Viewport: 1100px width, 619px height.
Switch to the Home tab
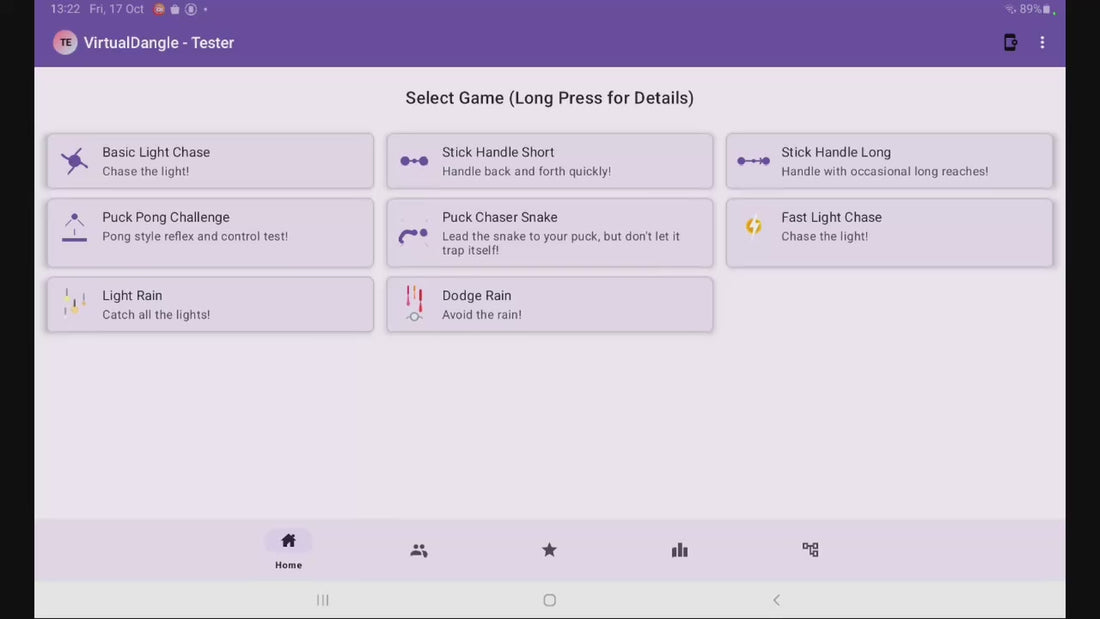[288, 549]
